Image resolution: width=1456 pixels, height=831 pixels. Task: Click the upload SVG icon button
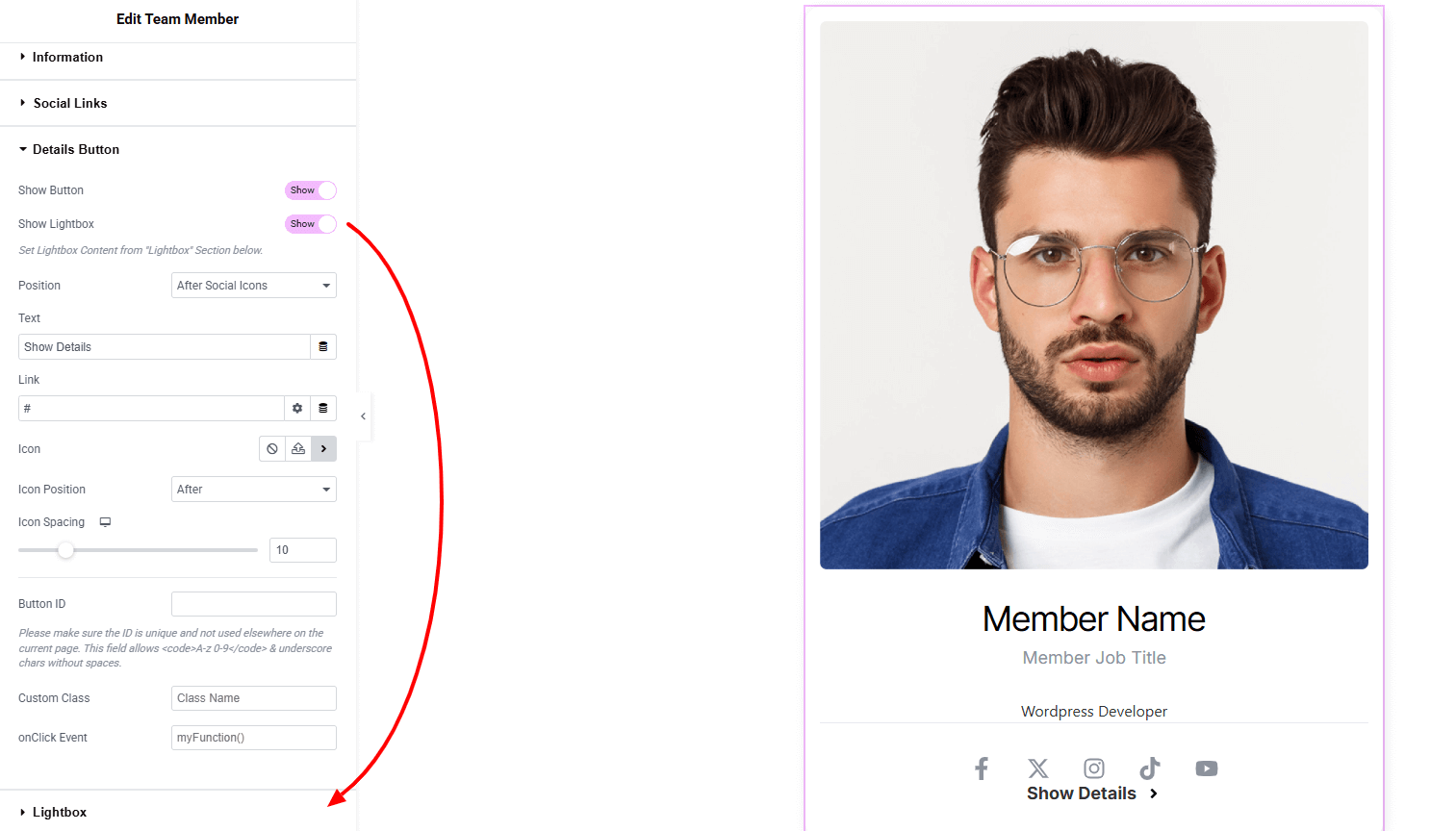[298, 449]
